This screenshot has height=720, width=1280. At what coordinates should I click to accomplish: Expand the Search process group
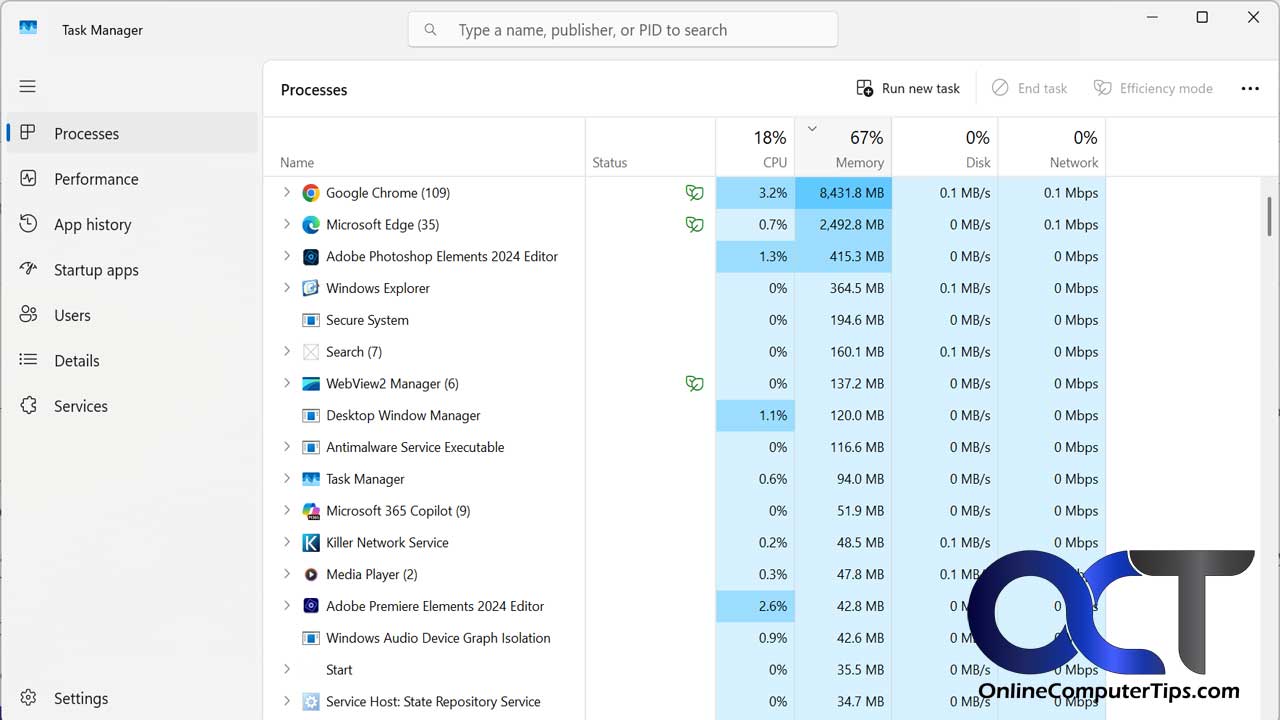click(x=286, y=352)
